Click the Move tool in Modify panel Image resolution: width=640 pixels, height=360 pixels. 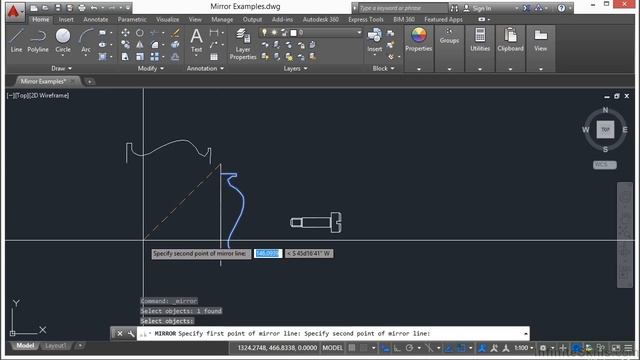125,32
